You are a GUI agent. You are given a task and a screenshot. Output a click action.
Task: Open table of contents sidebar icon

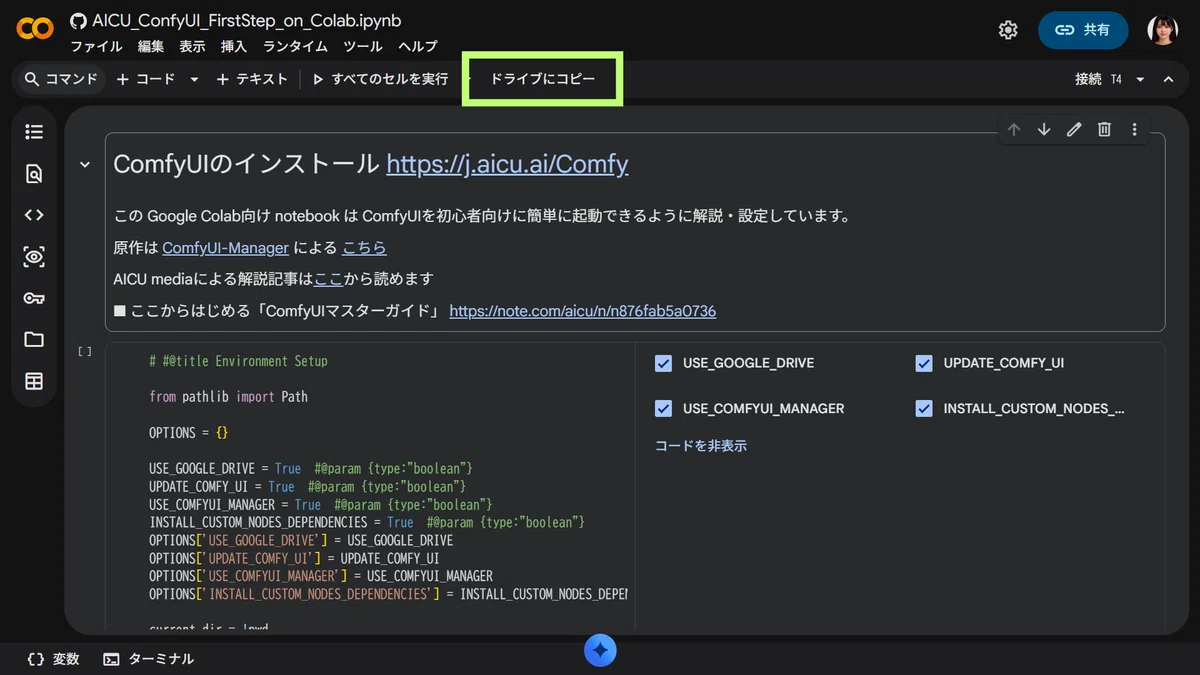pos(34,132)
